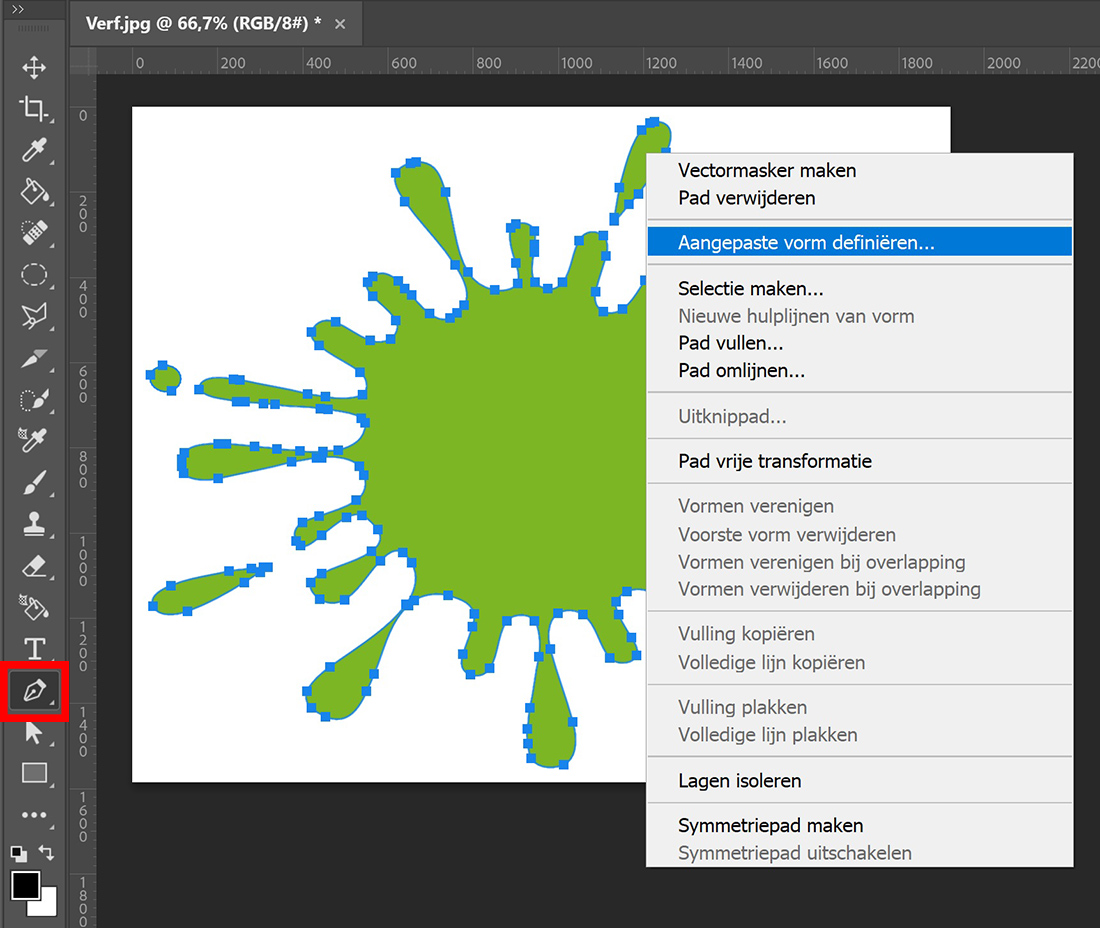Open the three-dots Edit Toolbar menu
The image size is (1100, 928).
point(34,815)
